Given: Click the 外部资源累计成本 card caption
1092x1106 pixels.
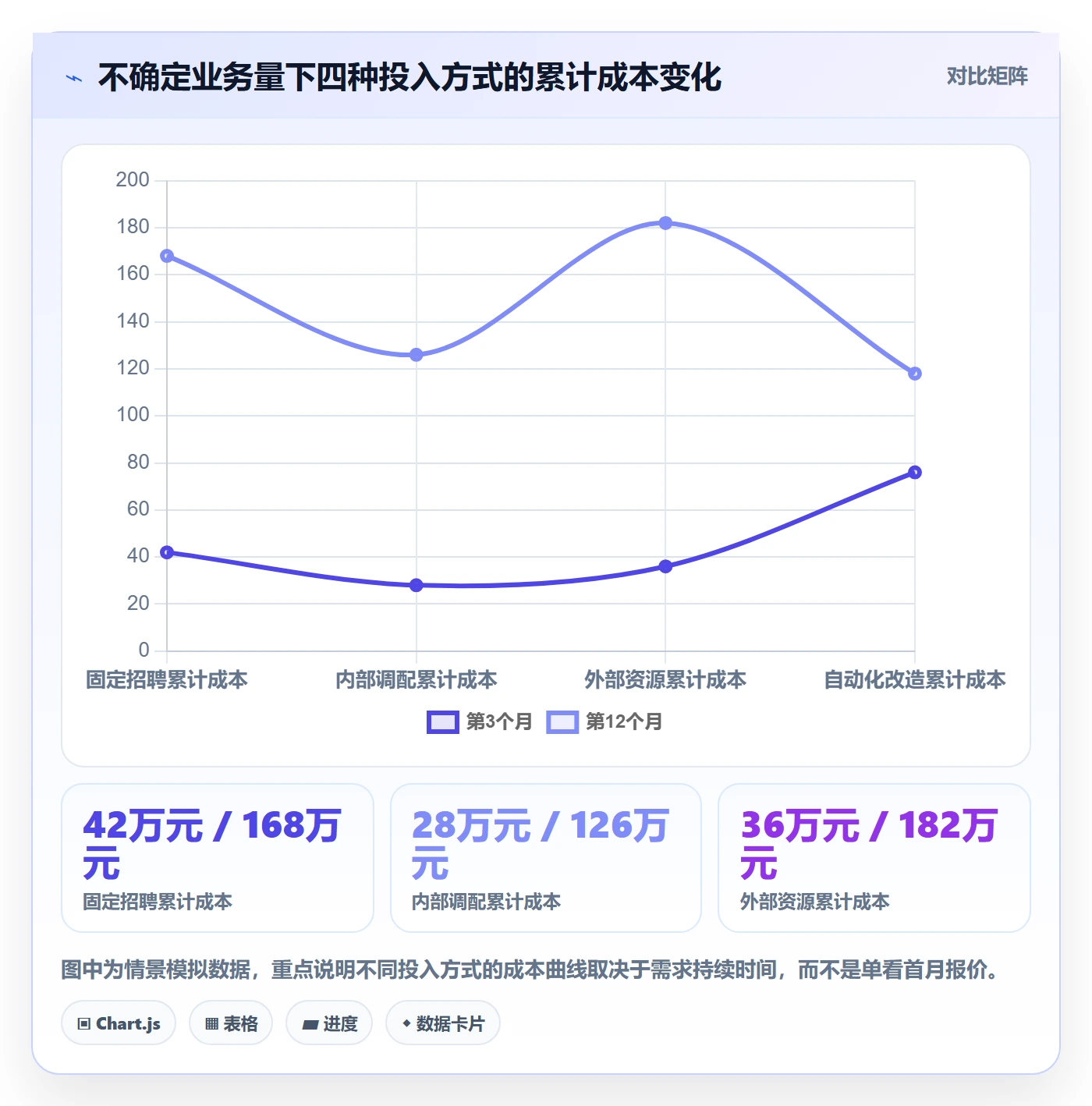Looking at the screenshot, I should tap(814, 902).
